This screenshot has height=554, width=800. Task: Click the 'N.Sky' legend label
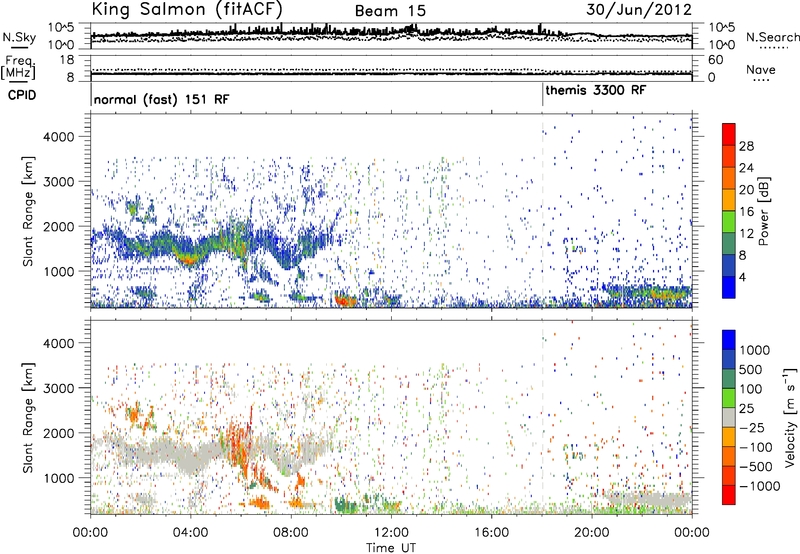point(19,37)
